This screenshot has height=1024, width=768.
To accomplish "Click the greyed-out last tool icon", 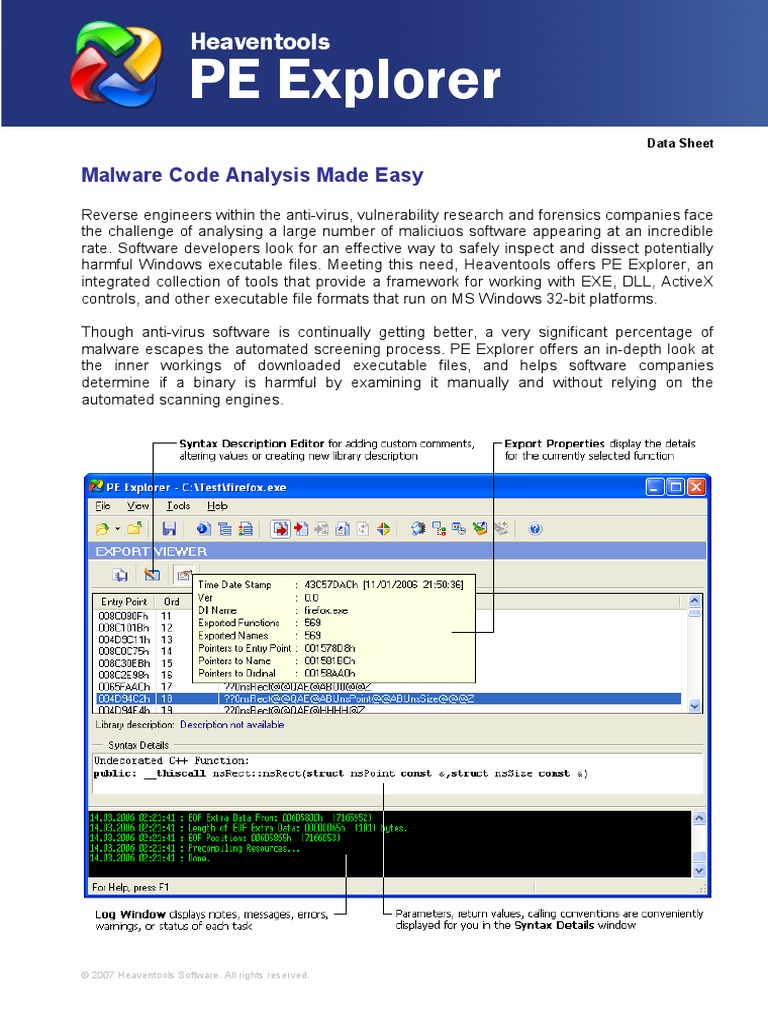I will [501, 529].
